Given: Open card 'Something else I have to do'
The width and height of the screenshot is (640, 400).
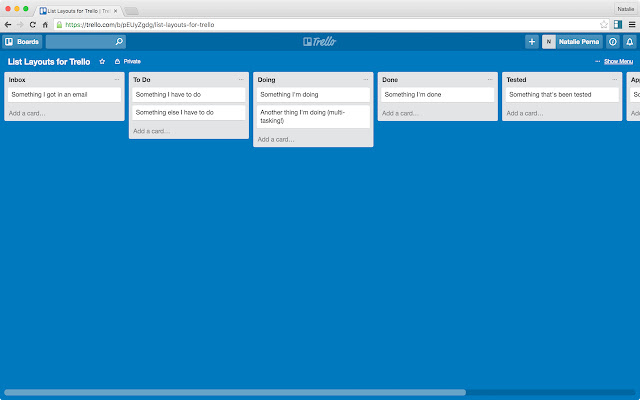Looking at the screenshot, I should tap(189, 113).
